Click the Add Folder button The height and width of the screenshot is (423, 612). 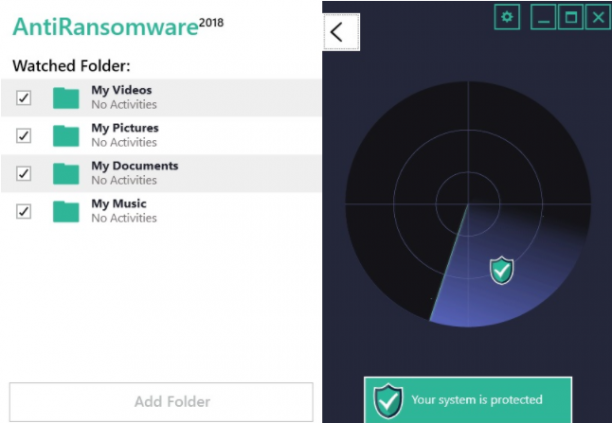(x=161, y=402)
